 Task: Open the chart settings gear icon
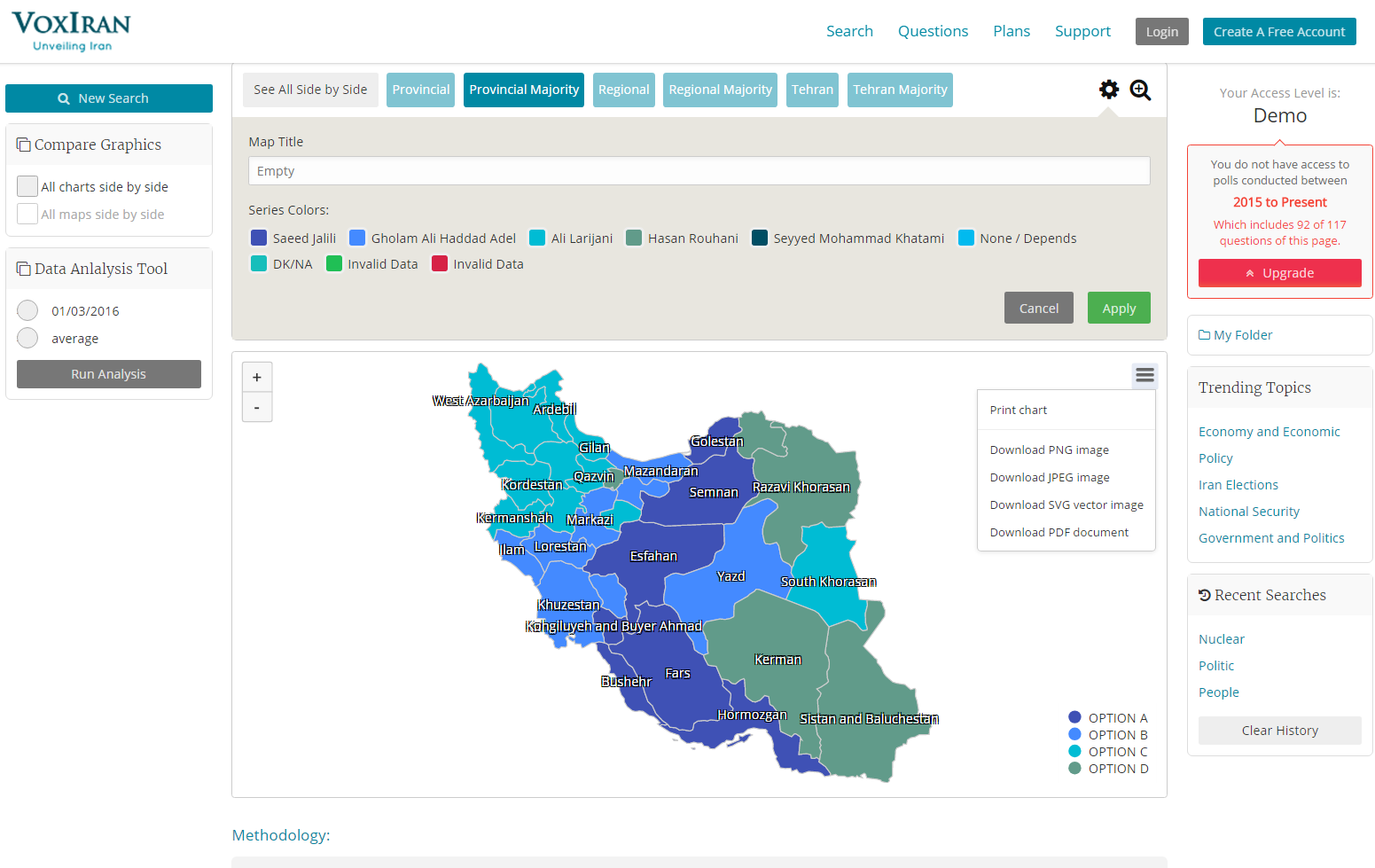tap(1109, 90)
